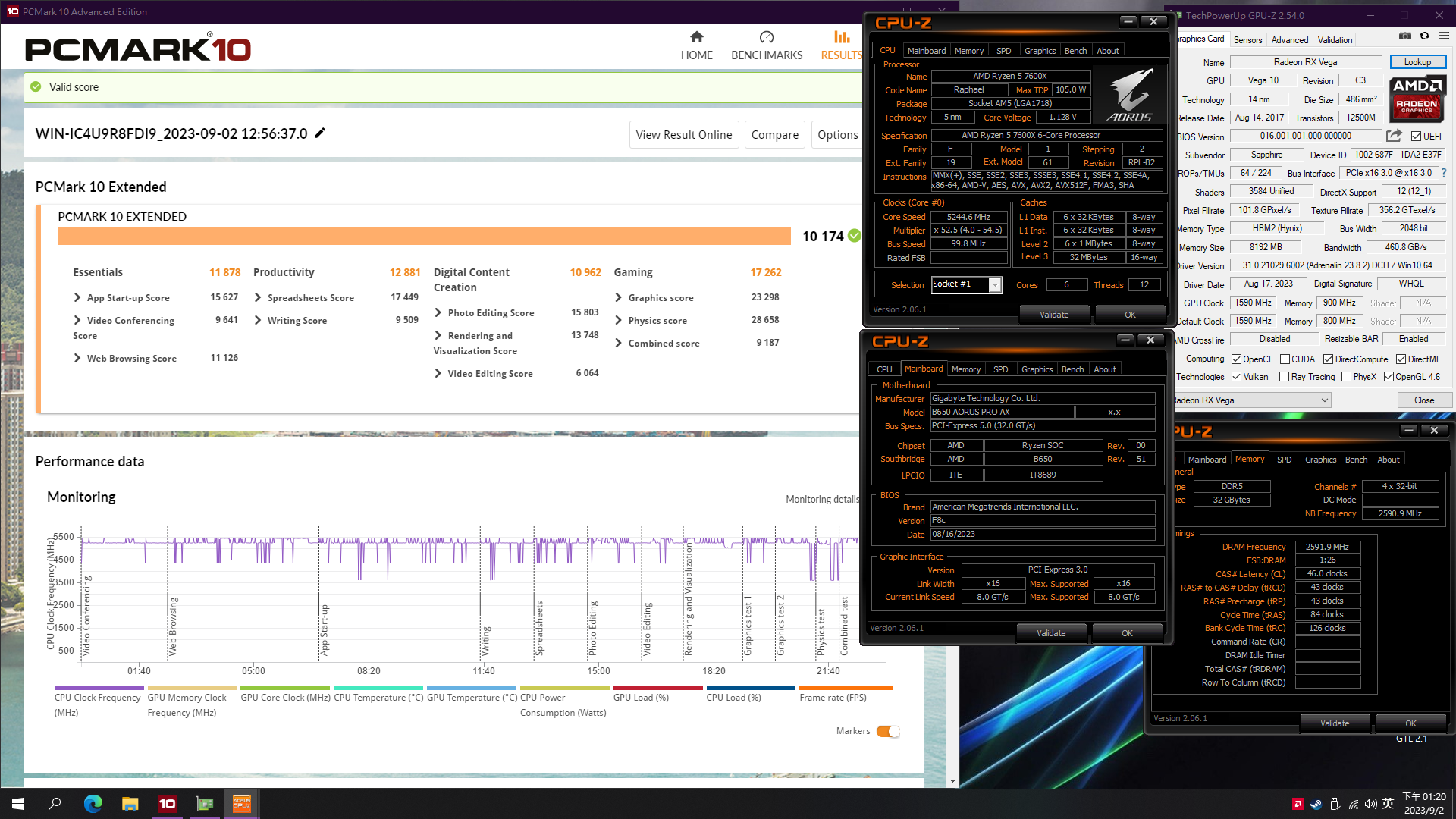
Task: Click Validate in top CPU-Z window
Action: click(1054, 315)
